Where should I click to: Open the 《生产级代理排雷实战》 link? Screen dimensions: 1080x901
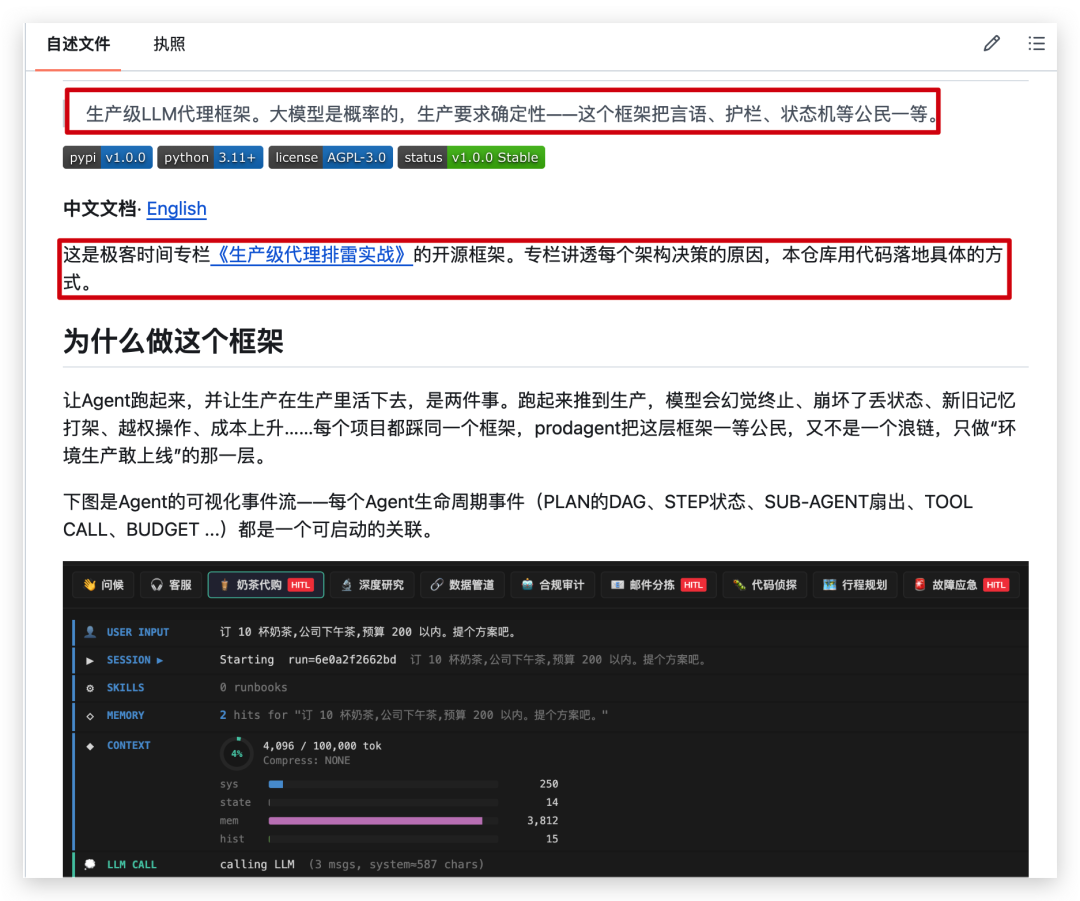(311, 255)
